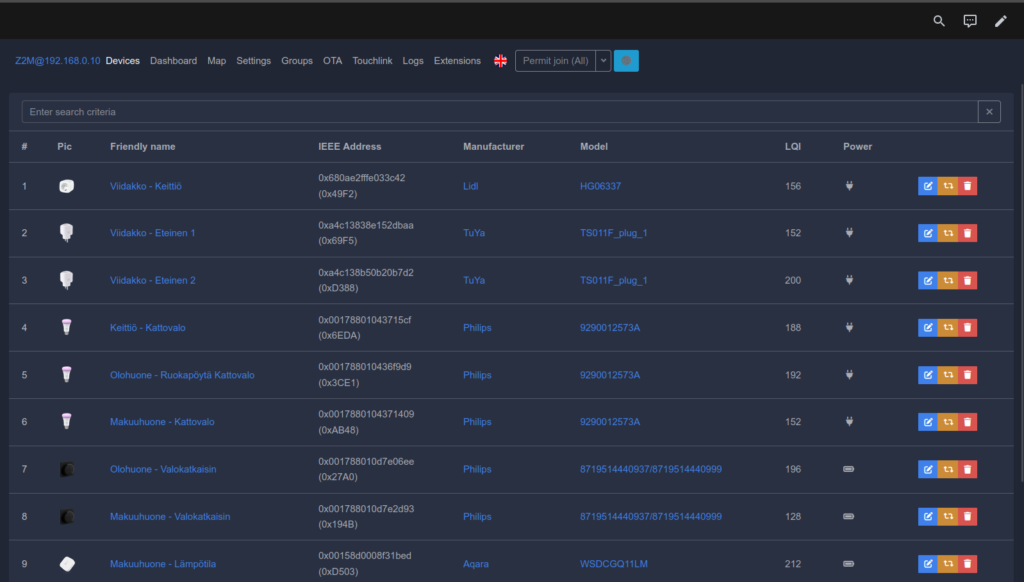The height and width of the screenshot is (582, 1024).
Task: Edit the Viidakko - Keittiö device
Action: pos(928,185)
